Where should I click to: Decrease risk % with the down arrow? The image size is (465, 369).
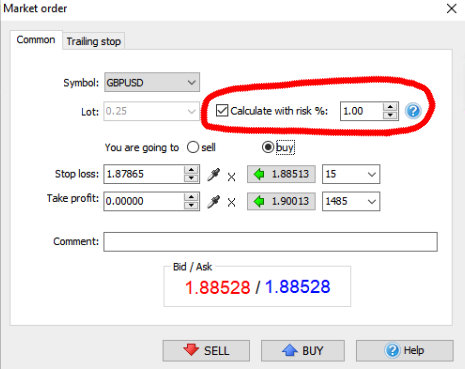[x=390, y=115]
